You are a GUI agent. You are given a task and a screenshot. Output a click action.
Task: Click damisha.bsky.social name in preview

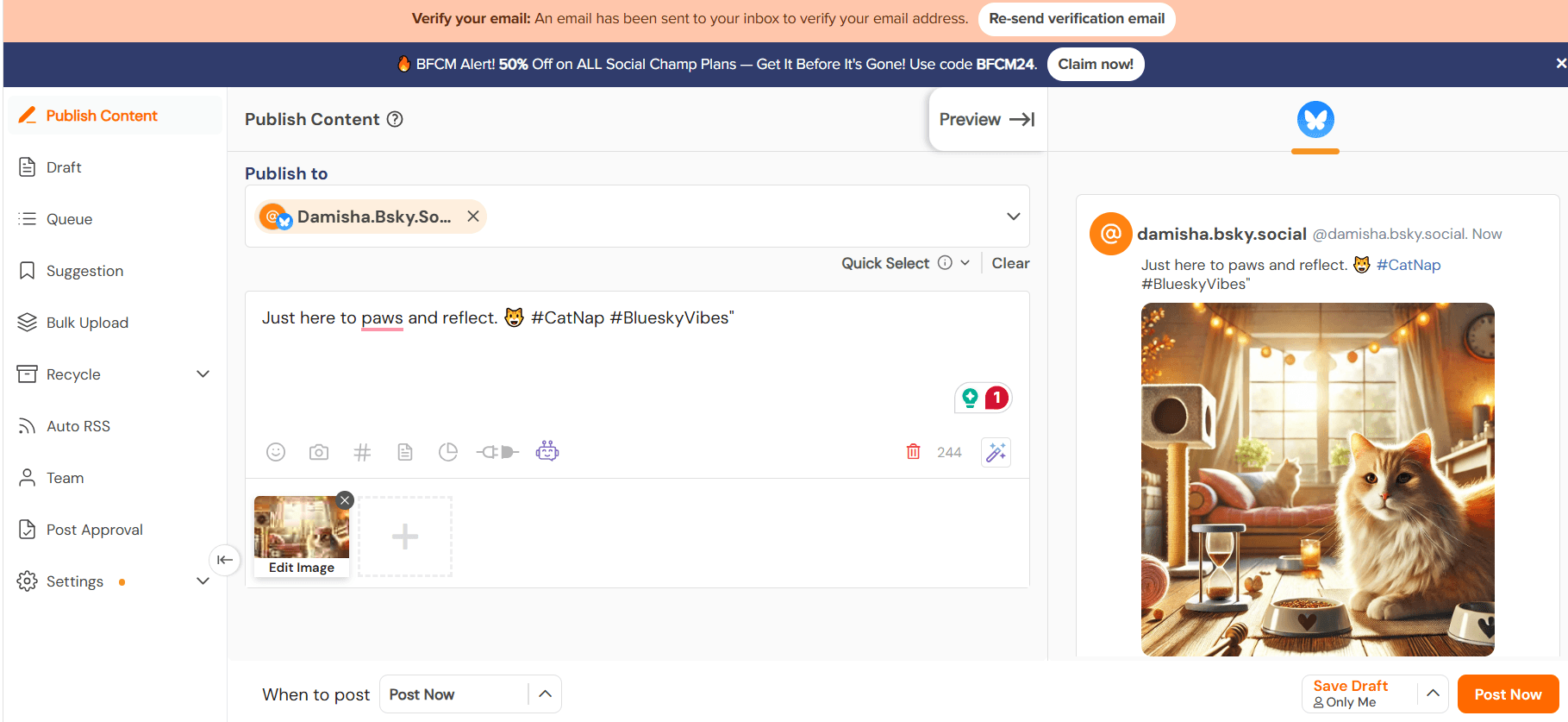1221,234
